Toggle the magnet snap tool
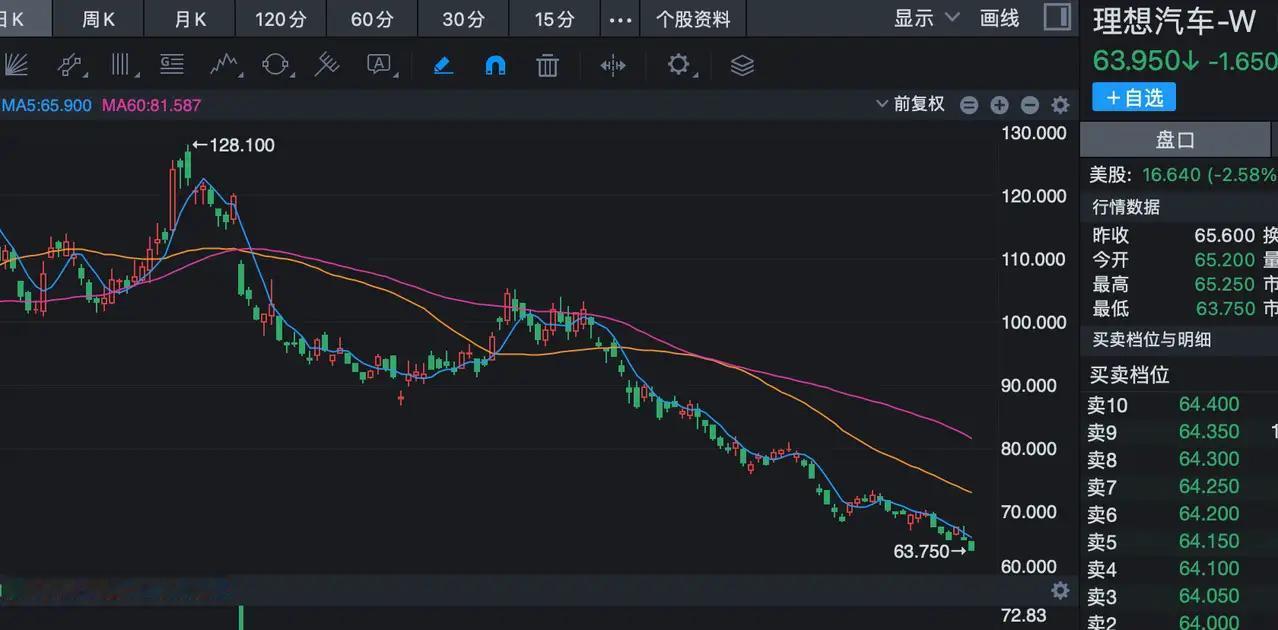Image resolution: width=1278 pixels, height=630 pixels. (x=494, y=64)
